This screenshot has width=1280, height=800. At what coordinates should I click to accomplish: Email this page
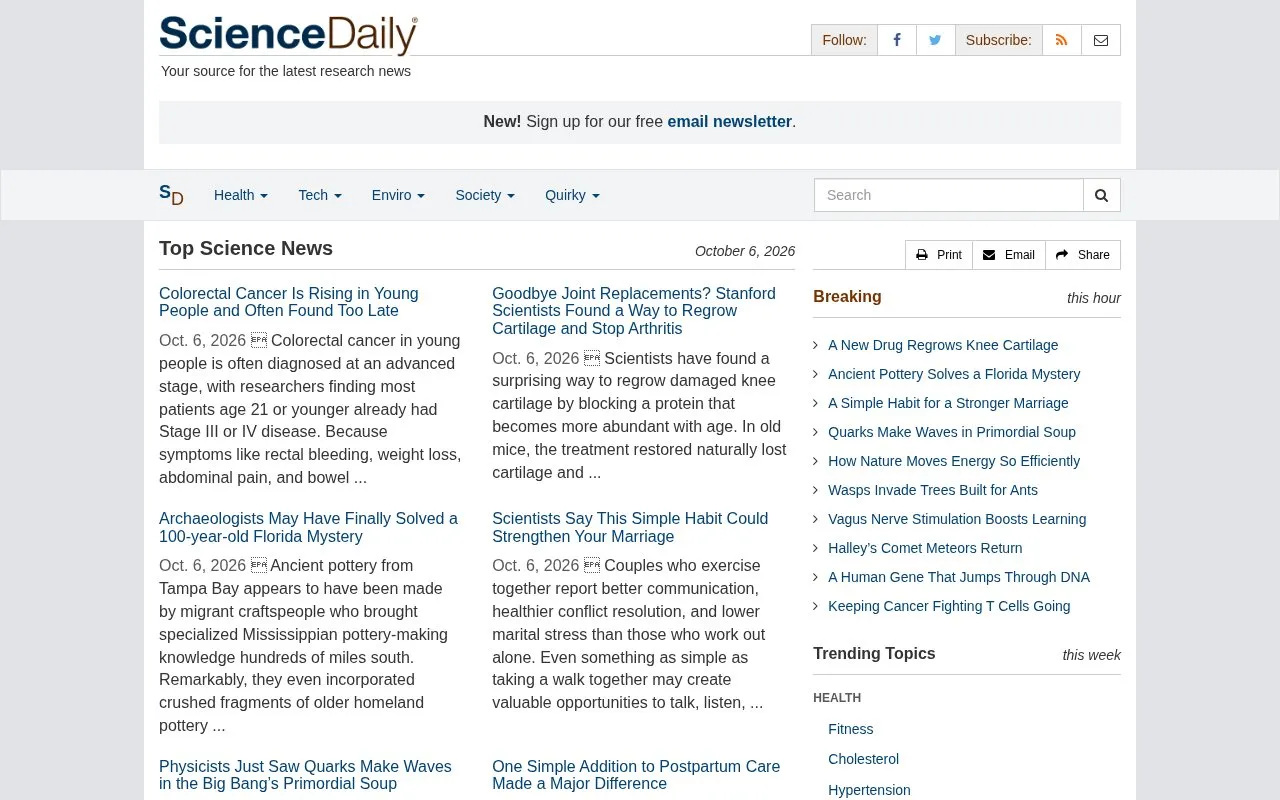pyautogui.click(x=1009, y=255)
